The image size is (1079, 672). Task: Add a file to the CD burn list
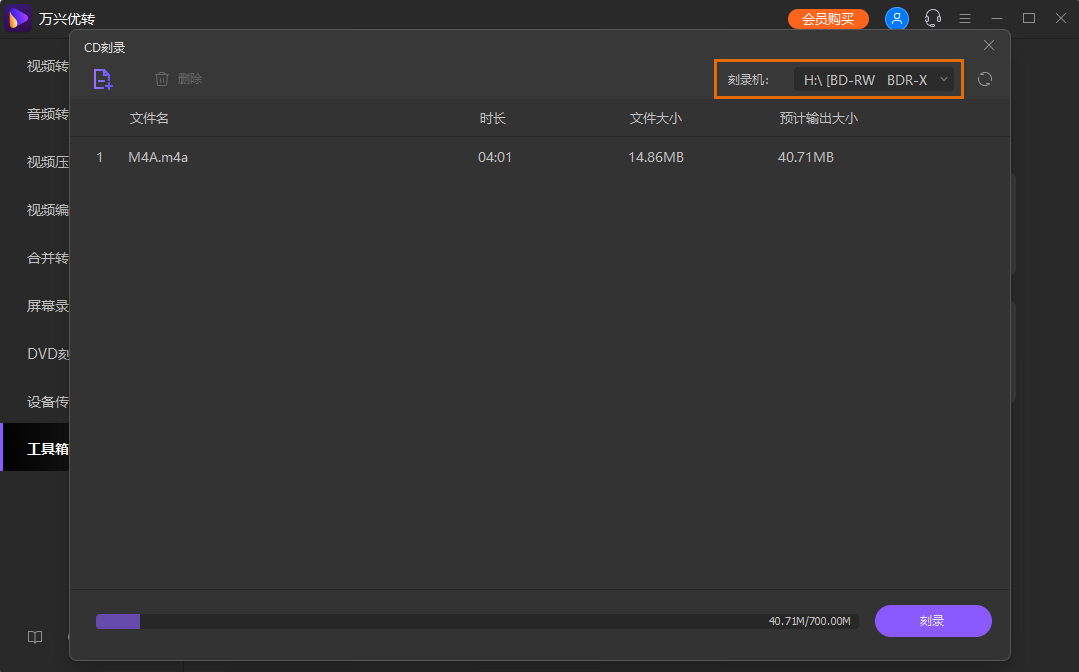click(x=103, y=79)
